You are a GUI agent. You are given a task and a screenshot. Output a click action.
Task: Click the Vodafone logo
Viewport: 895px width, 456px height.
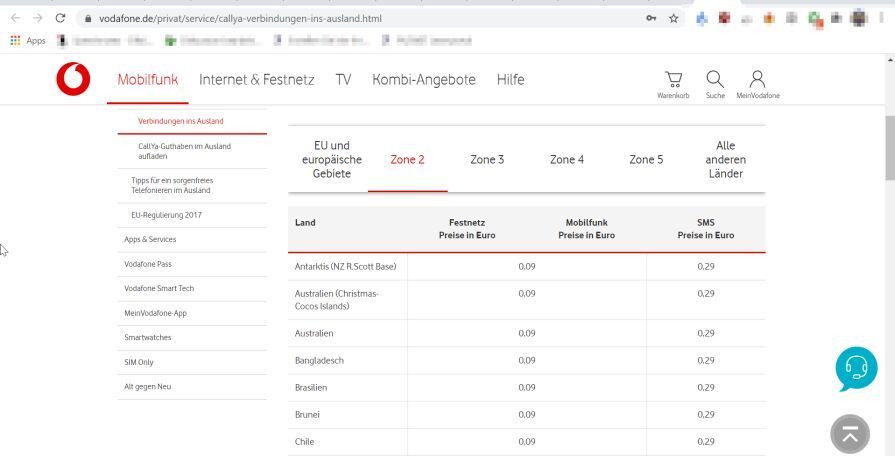[x=73, y=79]
